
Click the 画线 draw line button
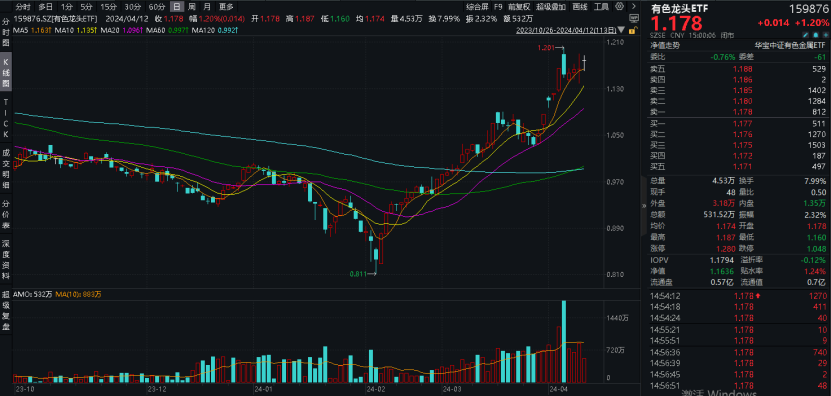580,7
